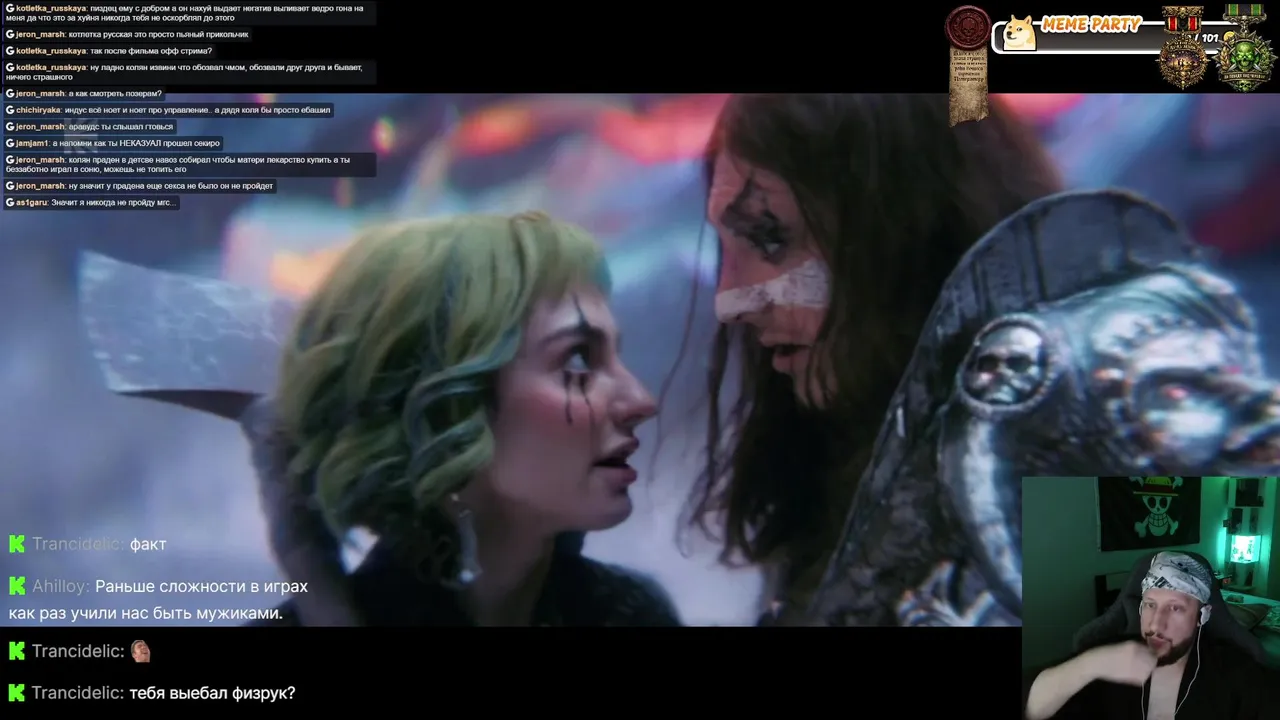Click G icon beside 'а как смотреть позерам?'
Screen dimensions: 1280x720
(x=10, y=93)
